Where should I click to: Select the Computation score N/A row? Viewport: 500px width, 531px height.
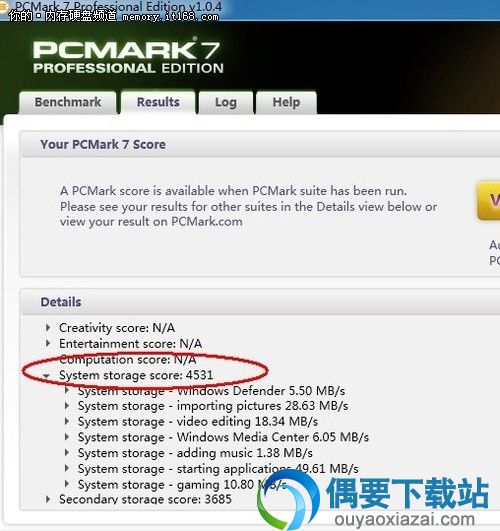point(127,359)
